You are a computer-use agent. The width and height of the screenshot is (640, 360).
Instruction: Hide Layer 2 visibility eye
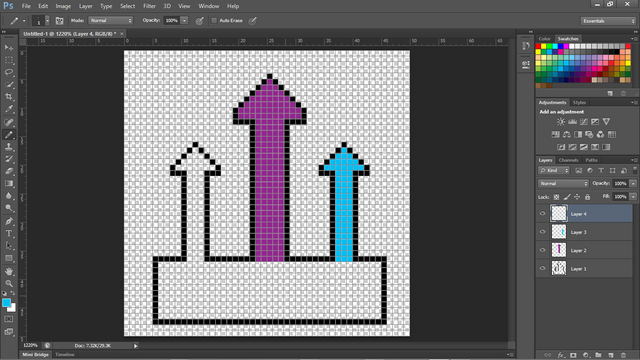542,250
